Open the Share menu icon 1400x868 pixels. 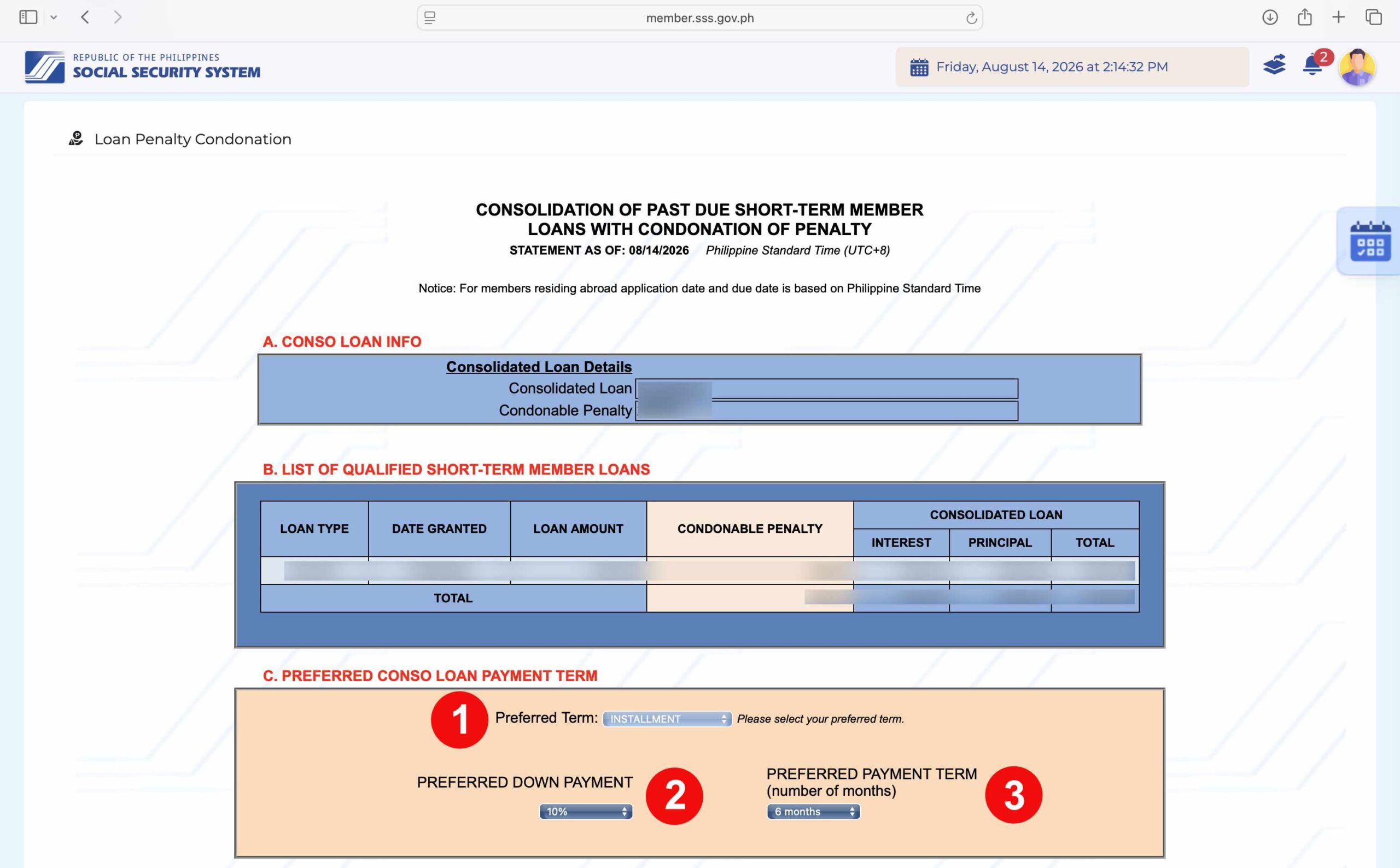click(1305, 17)
